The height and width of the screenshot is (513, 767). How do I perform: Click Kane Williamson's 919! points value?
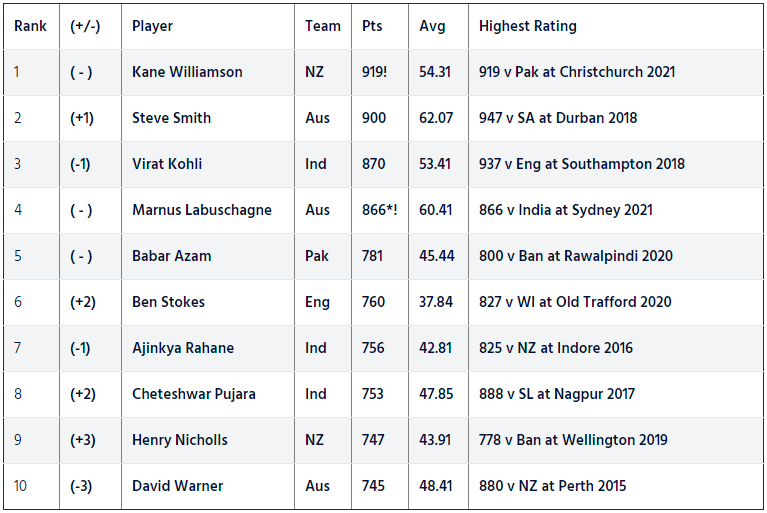pos(376,72)
